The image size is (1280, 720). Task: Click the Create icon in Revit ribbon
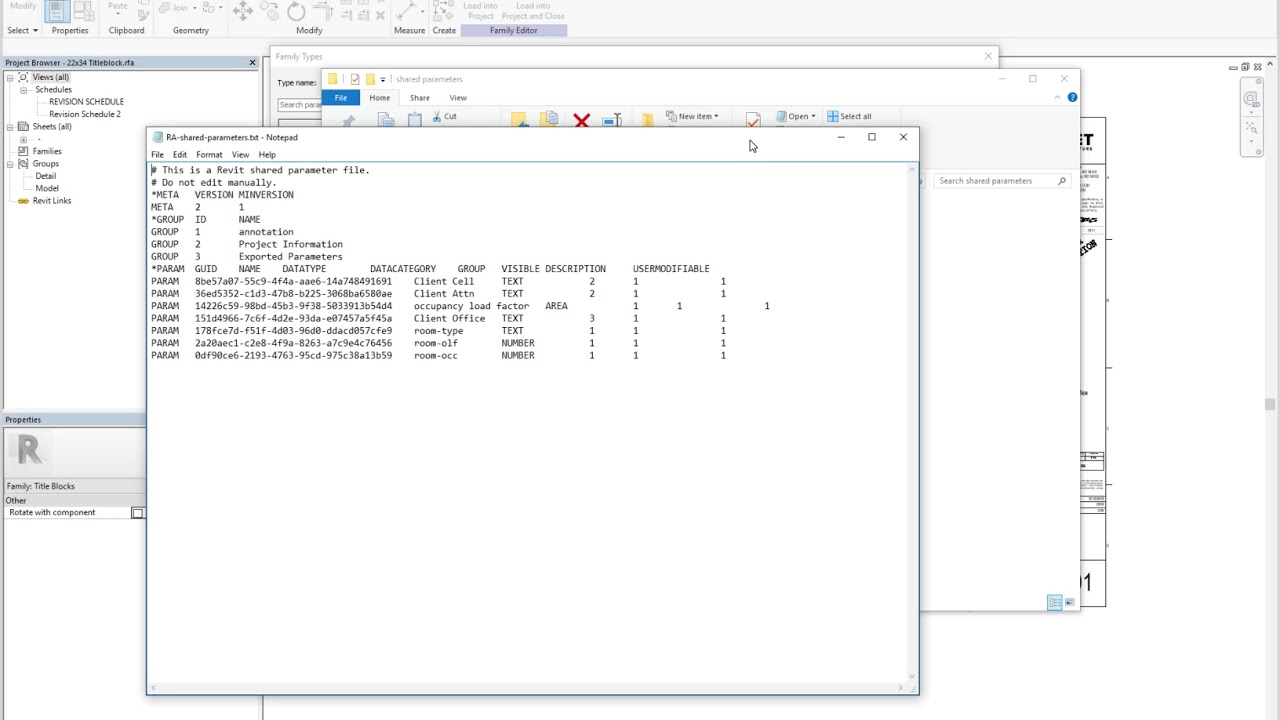coord(444,11)
